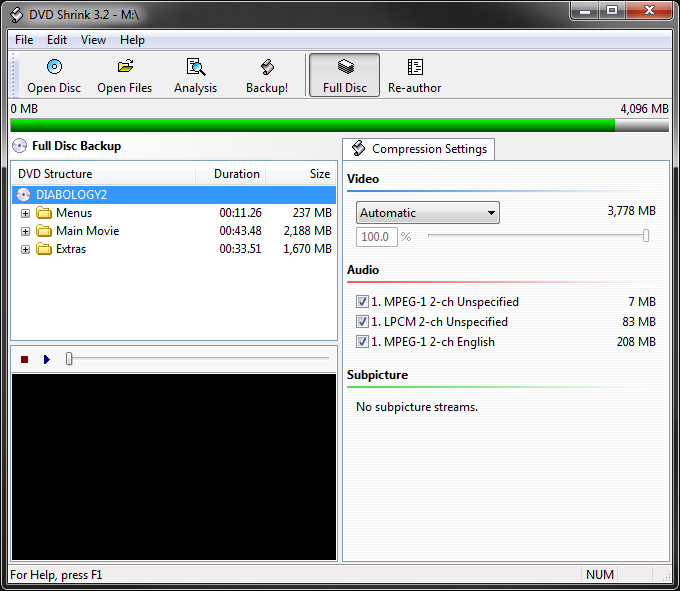Click the Main Movie folder icon

(x=44, y=231)
